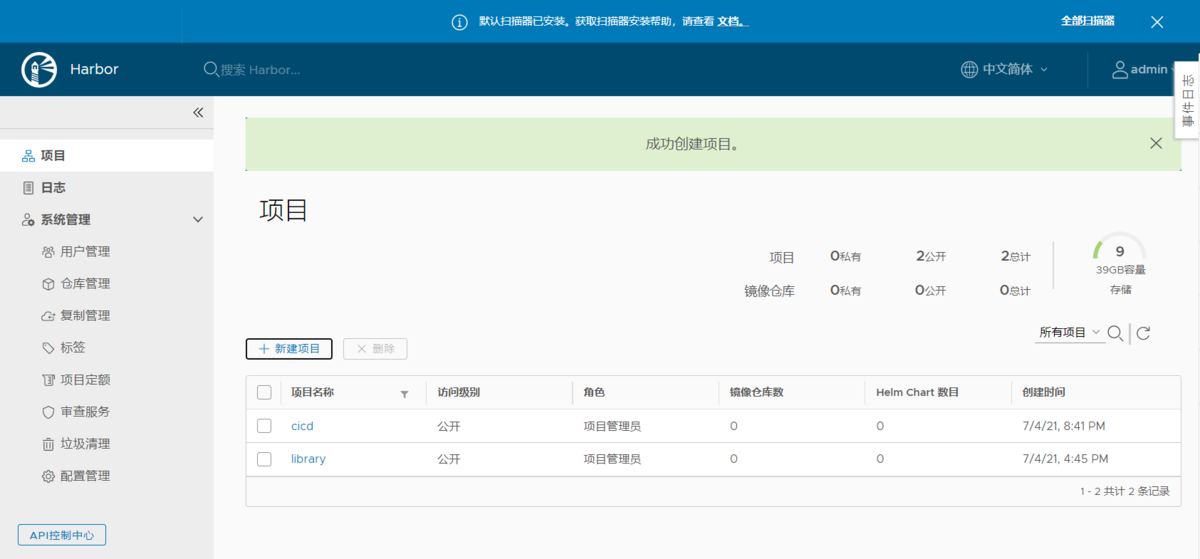Check the library project checkbox

pyautogui.click(x=264, y=459)
